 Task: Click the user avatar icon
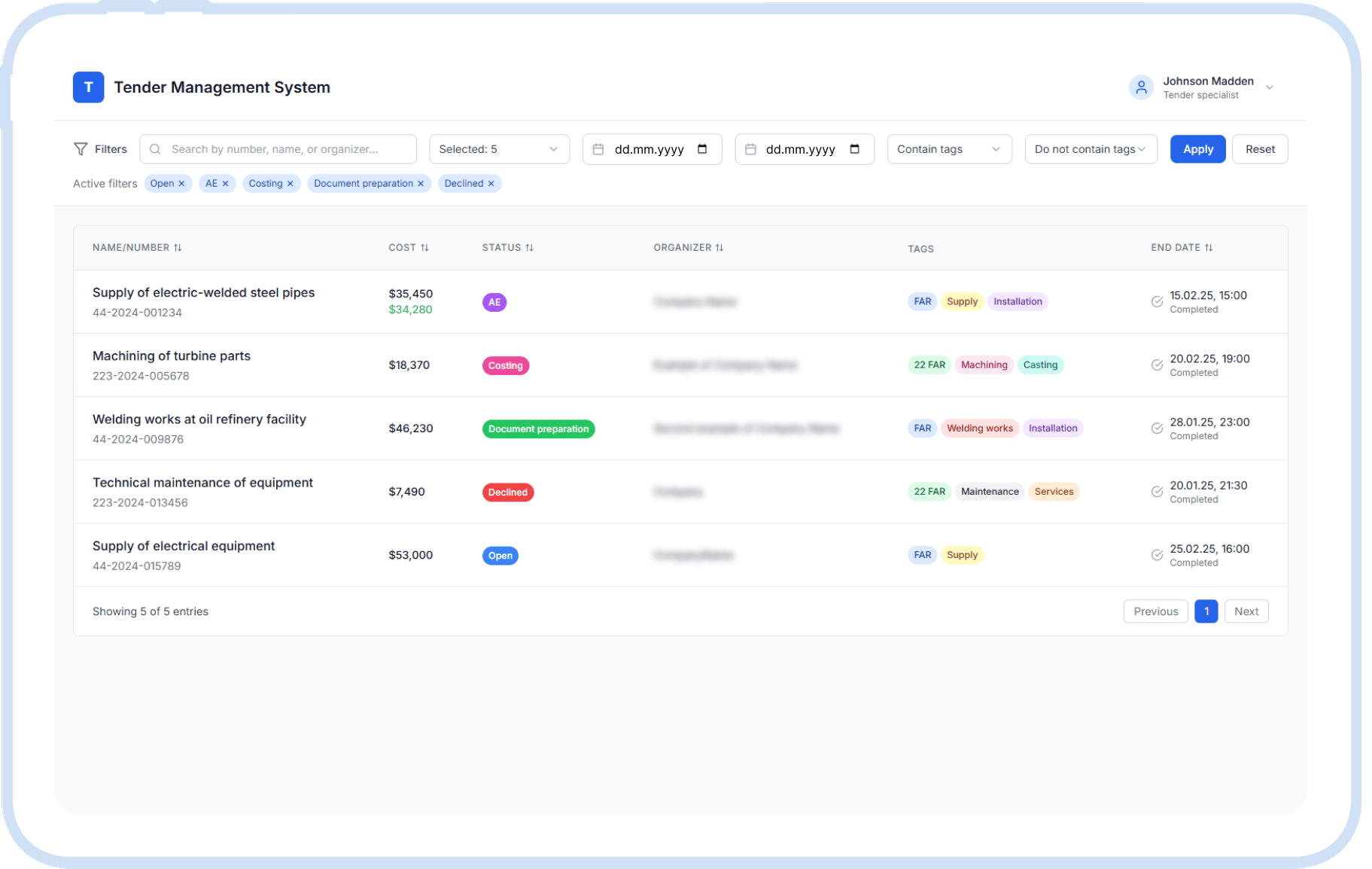tap(1141, 87)
